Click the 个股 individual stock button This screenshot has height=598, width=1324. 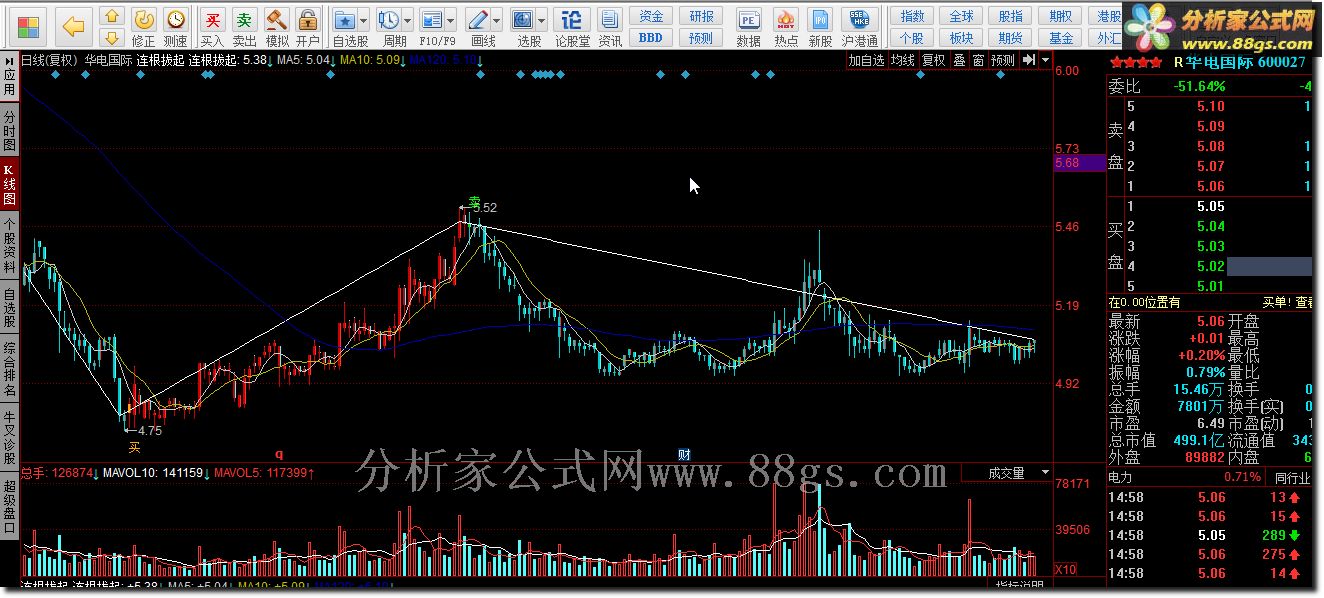coord(912,38)
